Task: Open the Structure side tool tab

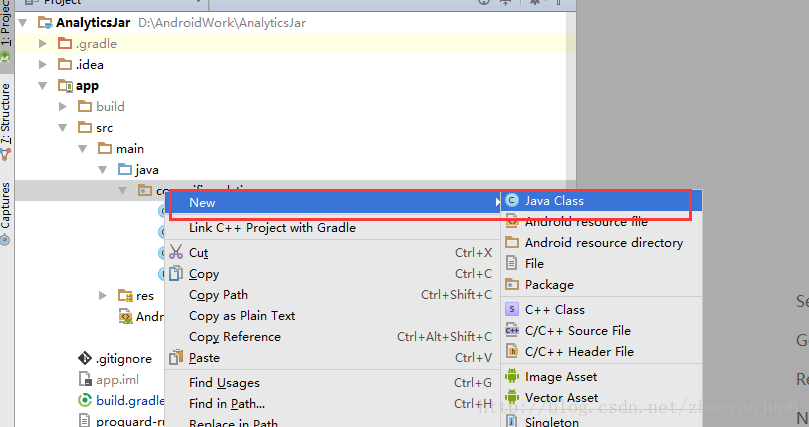Action: coord(6,121)
